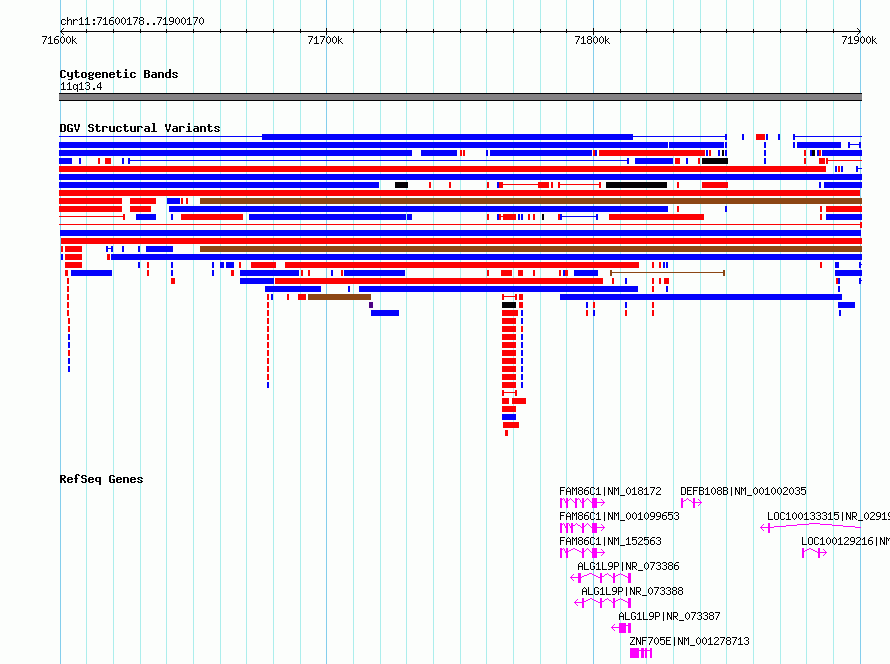This screenshot has width=890, height=664.
Task: Click the 71800k ruler label
Action: [592, 40]
